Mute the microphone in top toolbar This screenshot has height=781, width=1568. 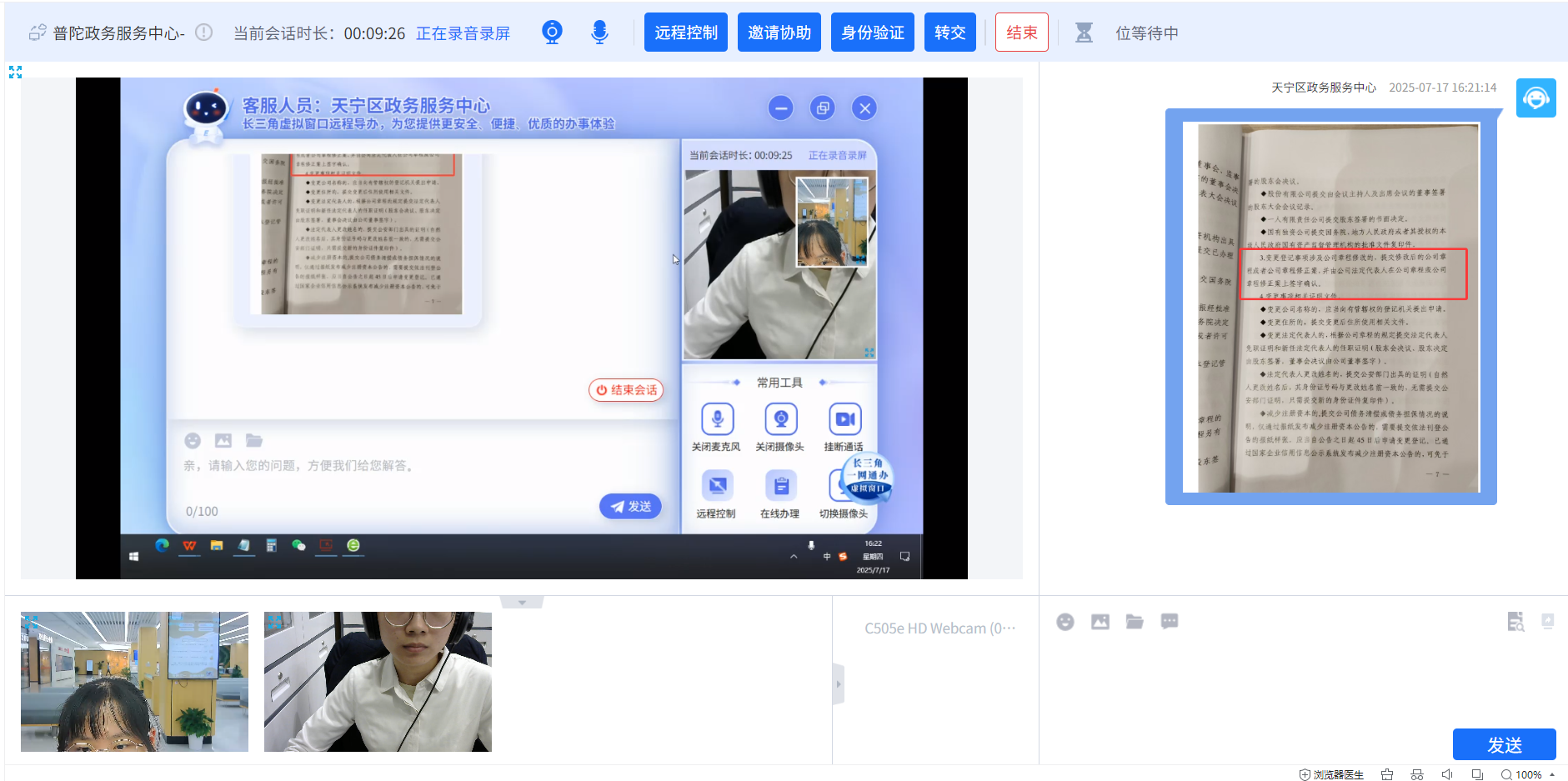[x=599, y=33]
